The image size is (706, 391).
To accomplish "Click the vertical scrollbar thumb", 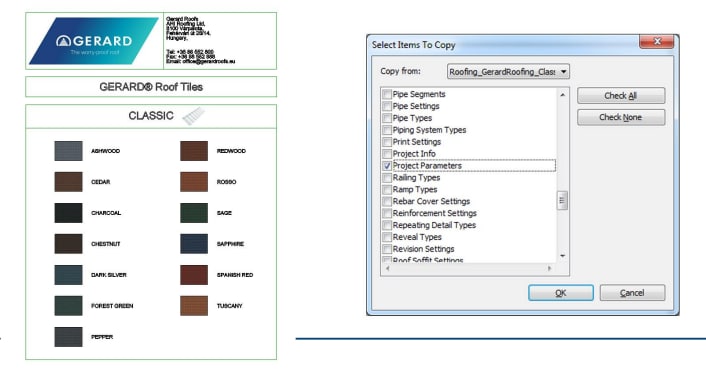I will click(x=562, y=200).
